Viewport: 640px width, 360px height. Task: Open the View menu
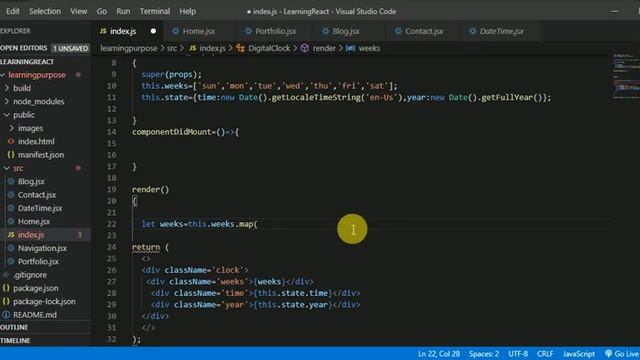(x=78, y=11)
